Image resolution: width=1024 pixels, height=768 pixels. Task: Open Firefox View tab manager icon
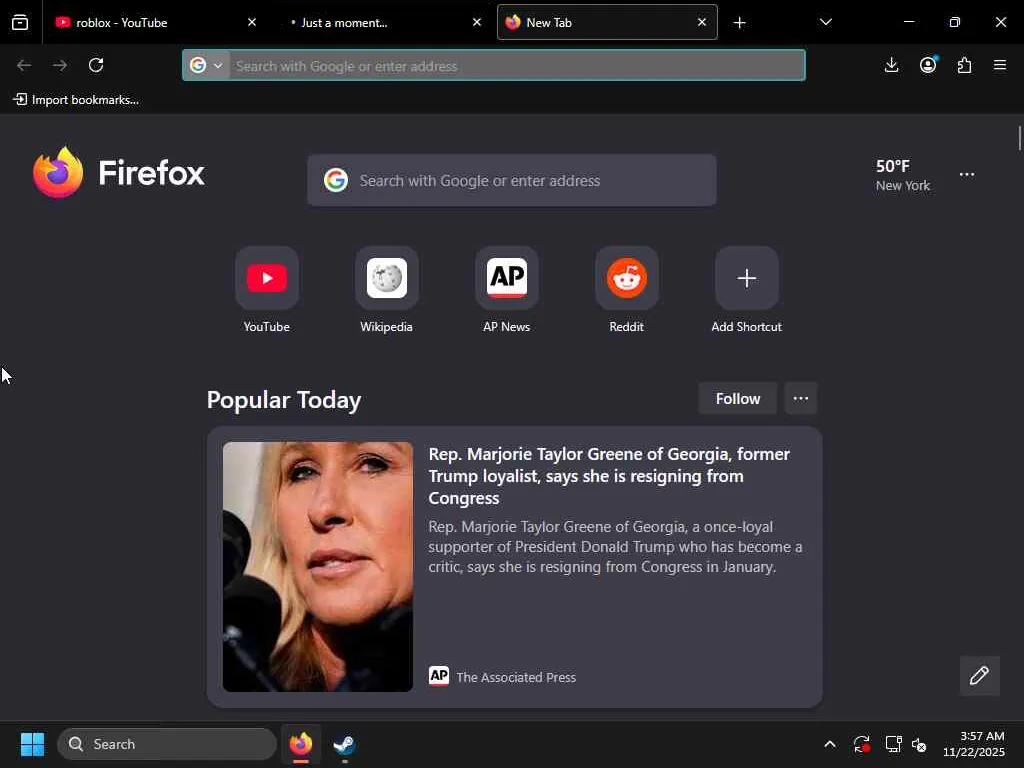coord(20,22)
